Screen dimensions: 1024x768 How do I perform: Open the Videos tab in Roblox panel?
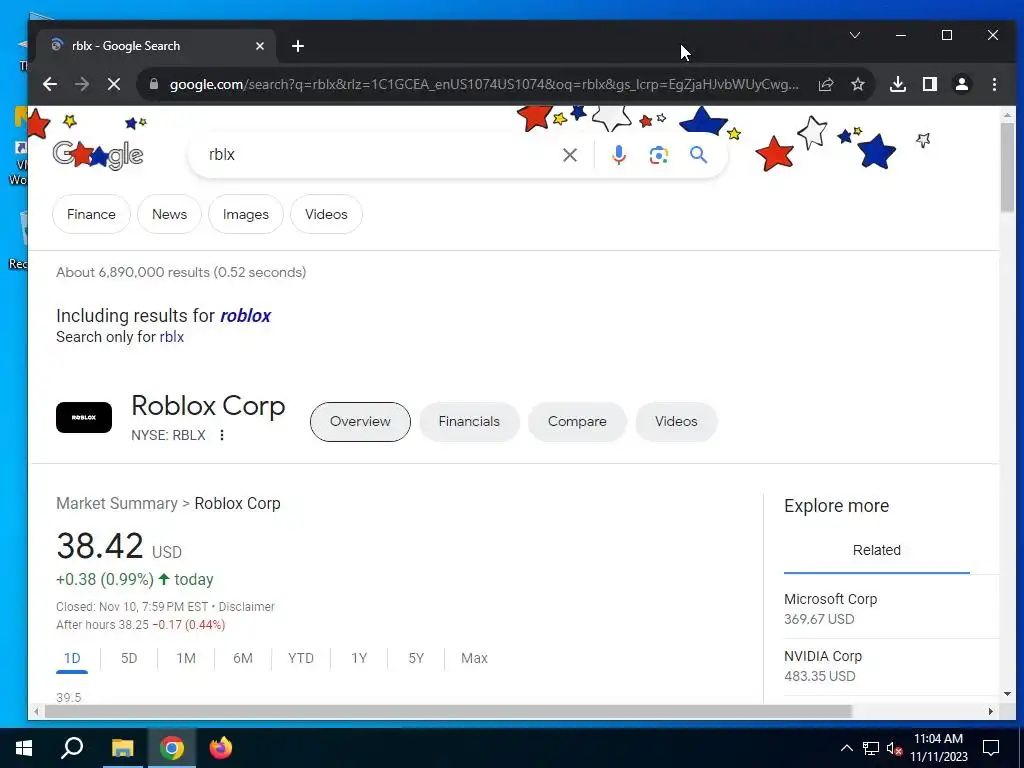tap(676, 422)
